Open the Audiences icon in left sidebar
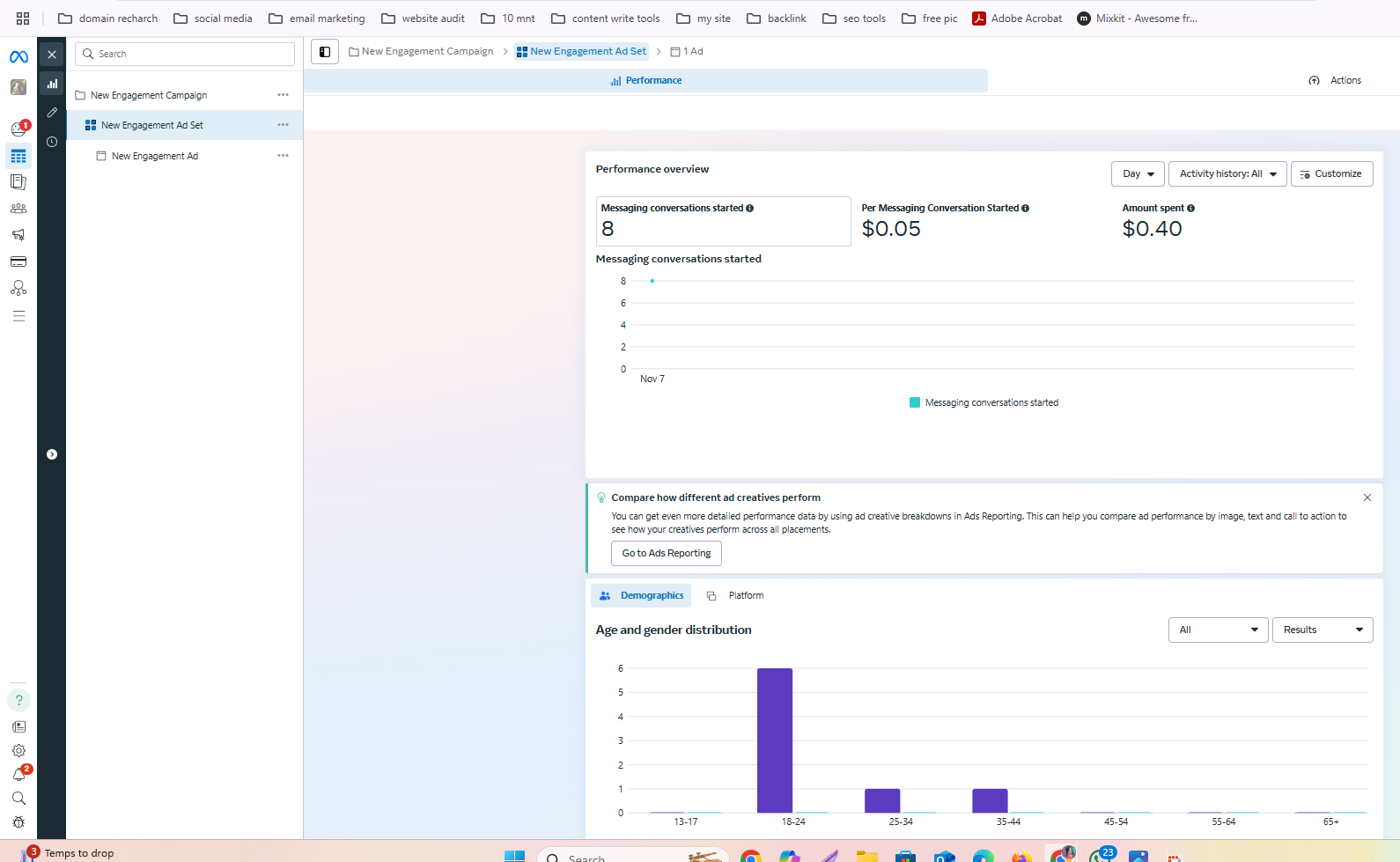Image resolution: width=1400 pixels, height=862 pixels. tap(18, 209)
